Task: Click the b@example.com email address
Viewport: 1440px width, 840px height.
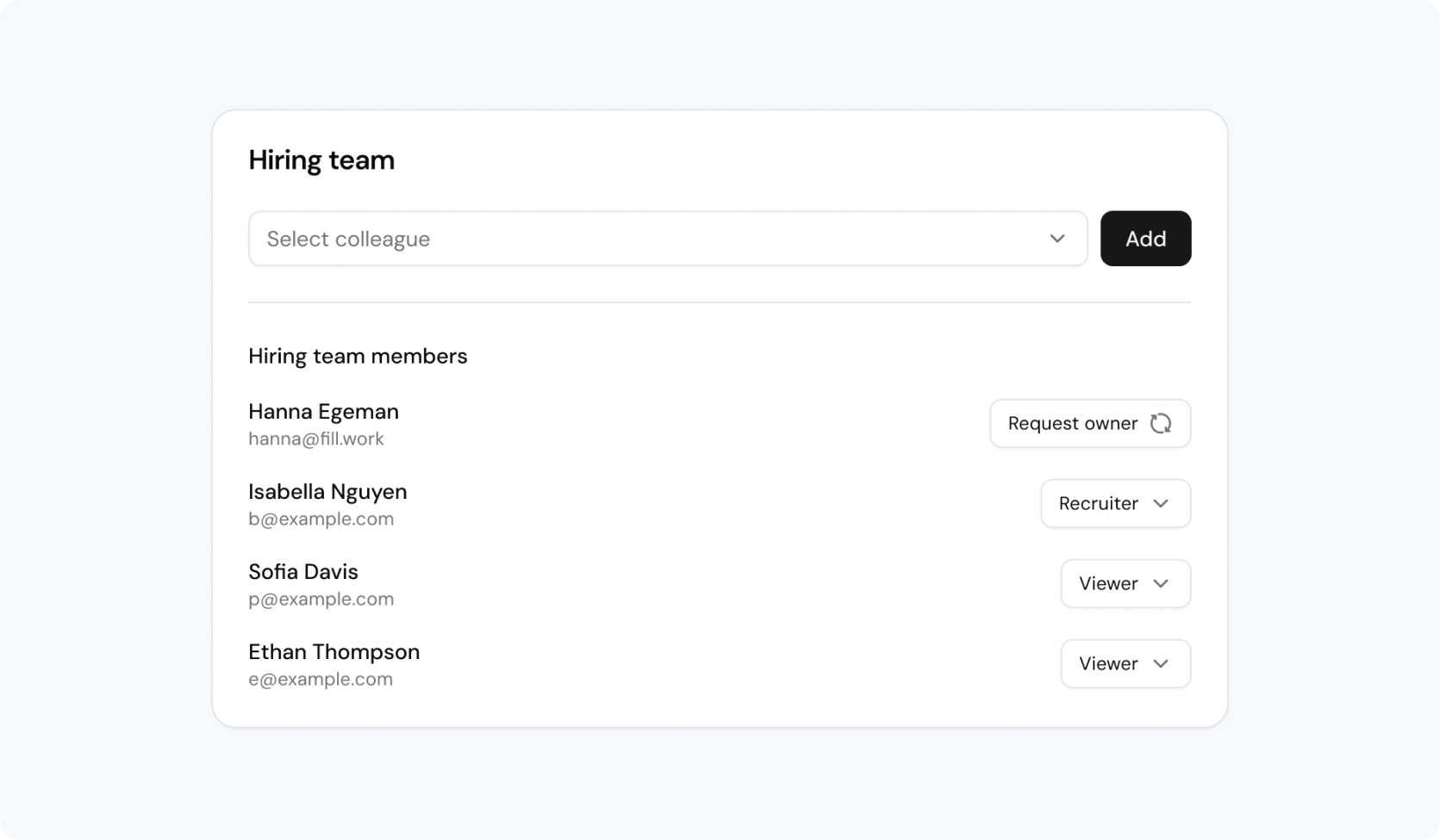Action: (321, 519)
